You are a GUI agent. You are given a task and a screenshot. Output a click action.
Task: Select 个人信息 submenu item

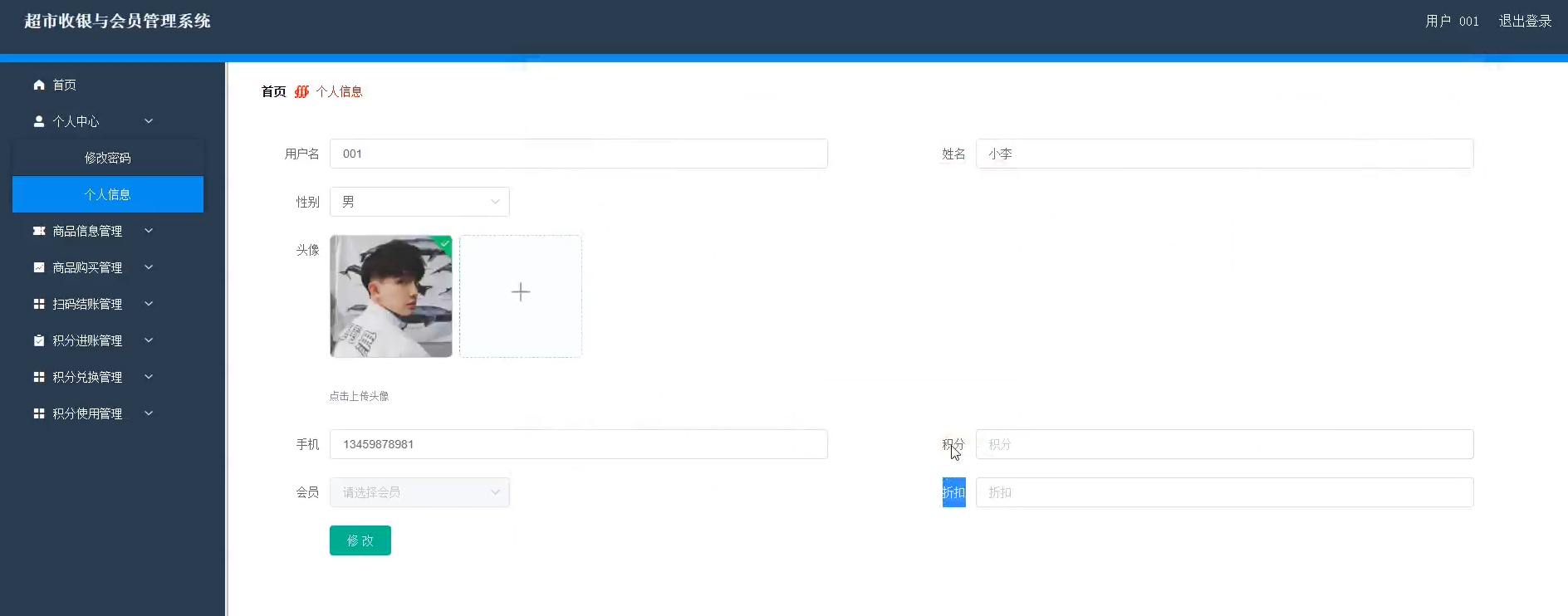coord(108,194)
